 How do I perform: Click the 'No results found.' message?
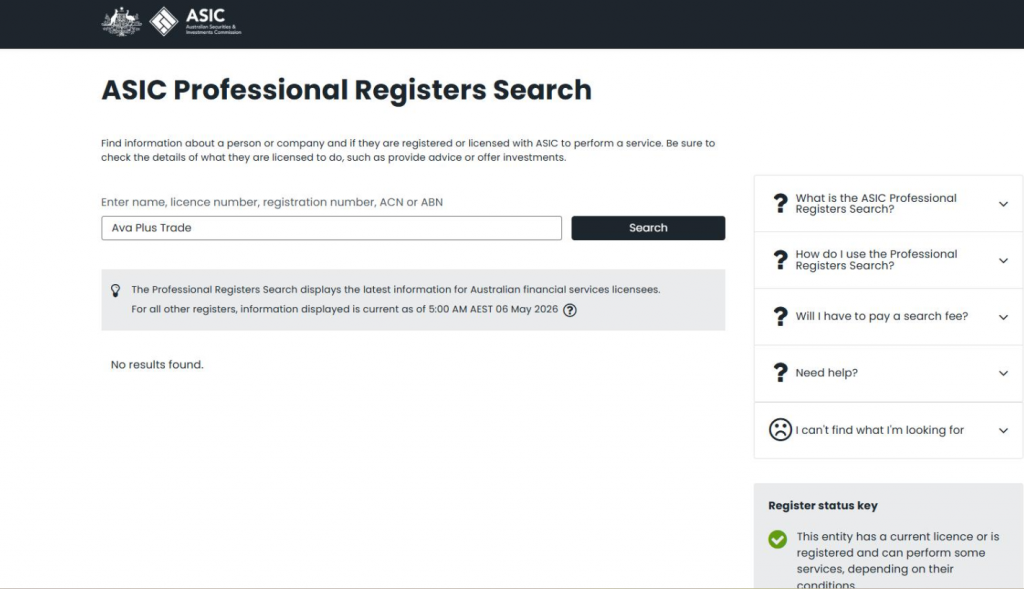(157, 364)
